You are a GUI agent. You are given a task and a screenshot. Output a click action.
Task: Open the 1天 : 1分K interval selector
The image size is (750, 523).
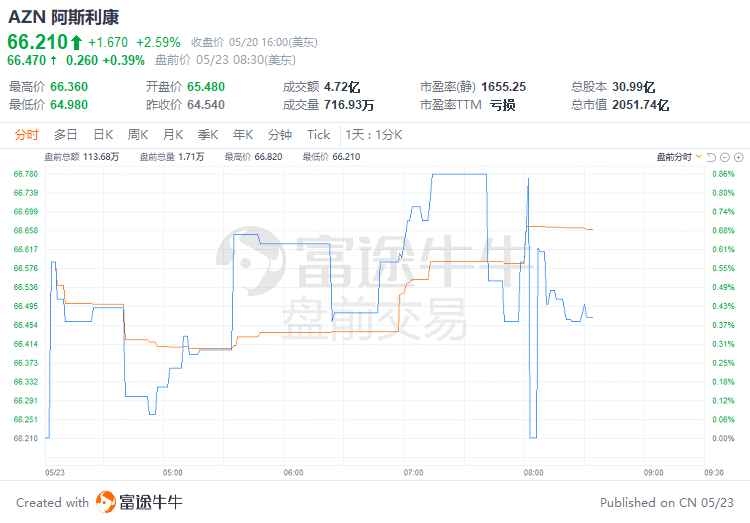pos(374,135)
